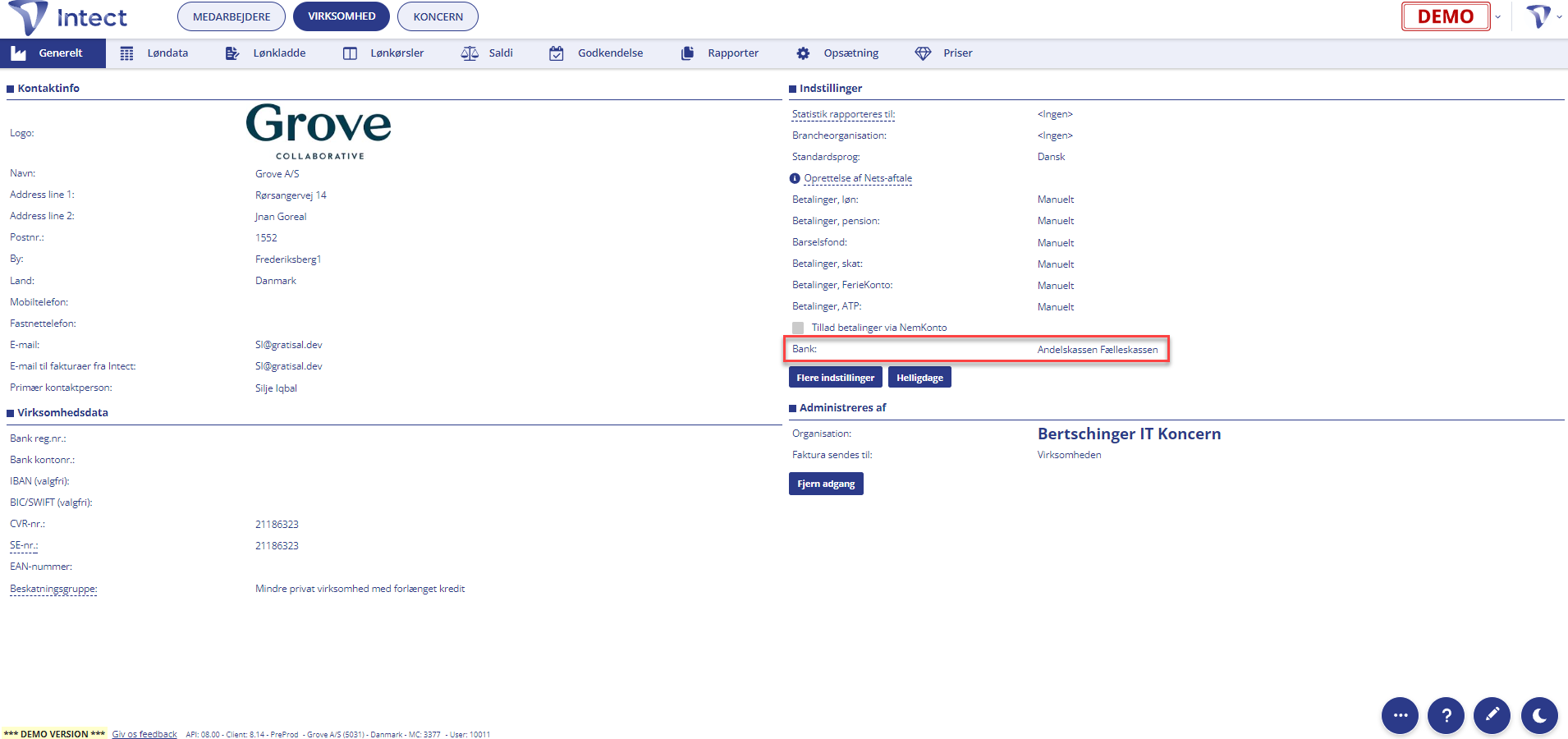1568x739 pixels.
Task: Open the more options ellipsis button
Action: pyautogui.click(x=1400, y=715)
